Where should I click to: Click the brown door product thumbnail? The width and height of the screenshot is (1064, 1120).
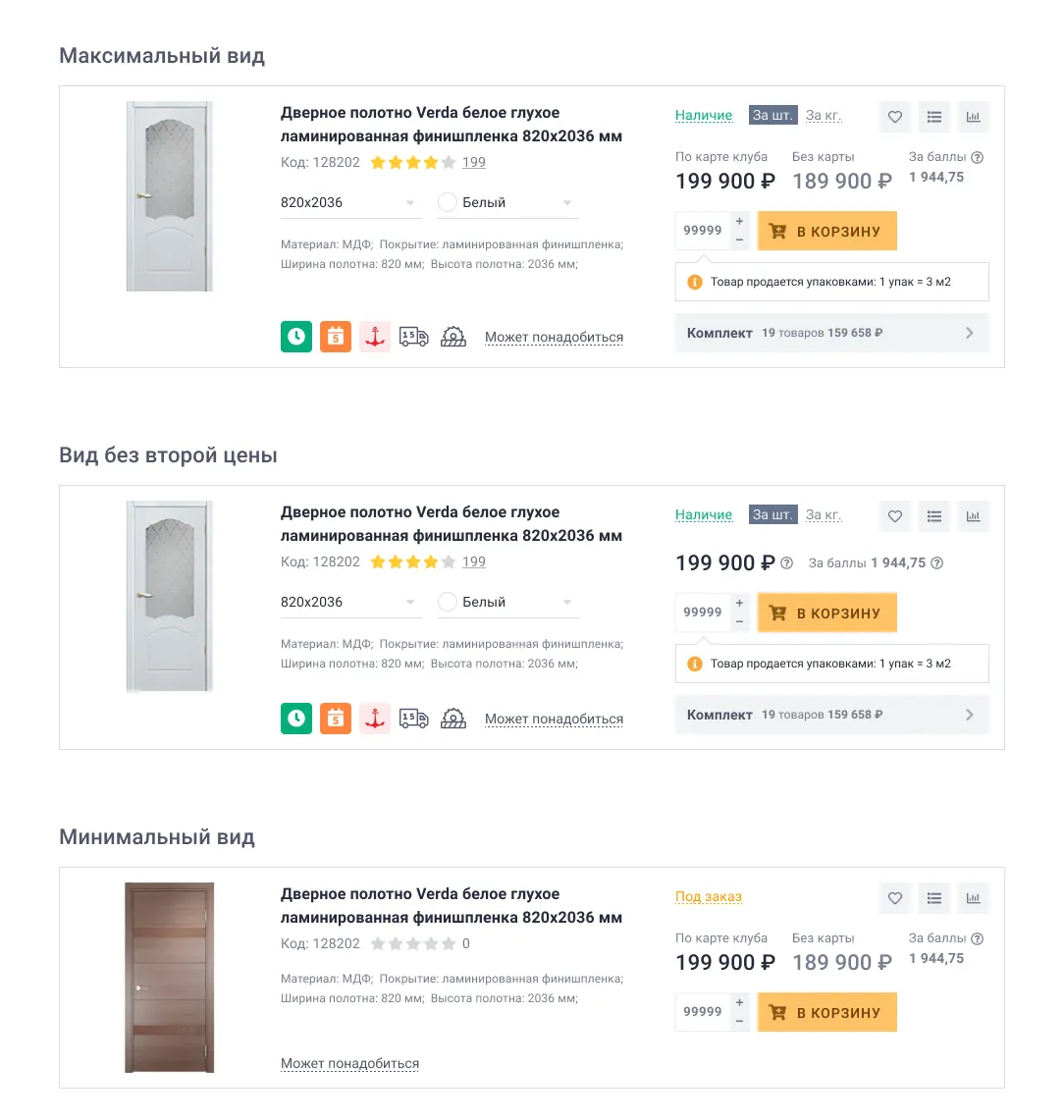click(x=169, y=978)
